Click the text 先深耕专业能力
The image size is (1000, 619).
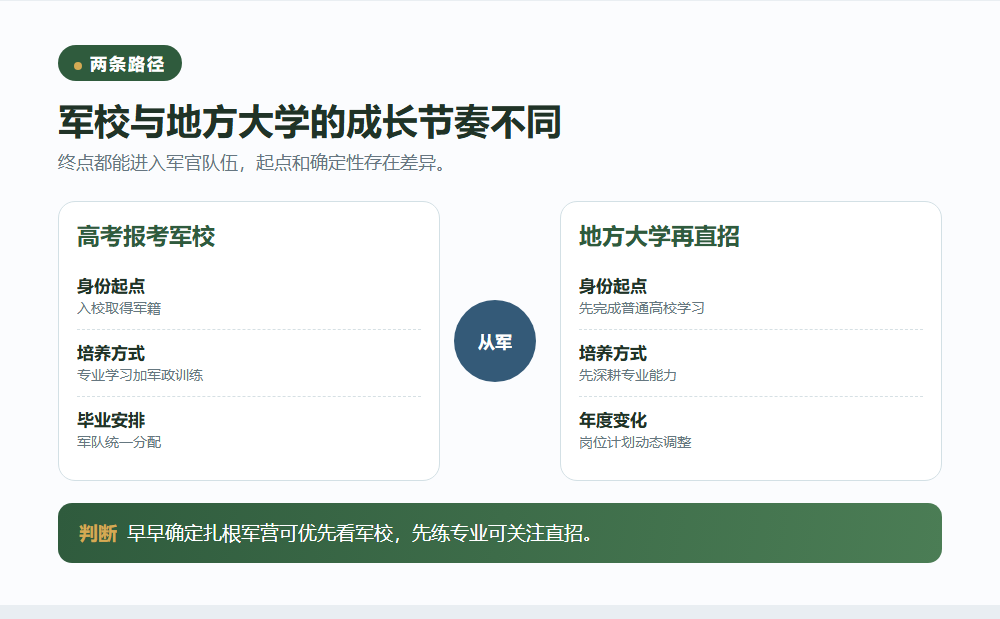point(628,375)
